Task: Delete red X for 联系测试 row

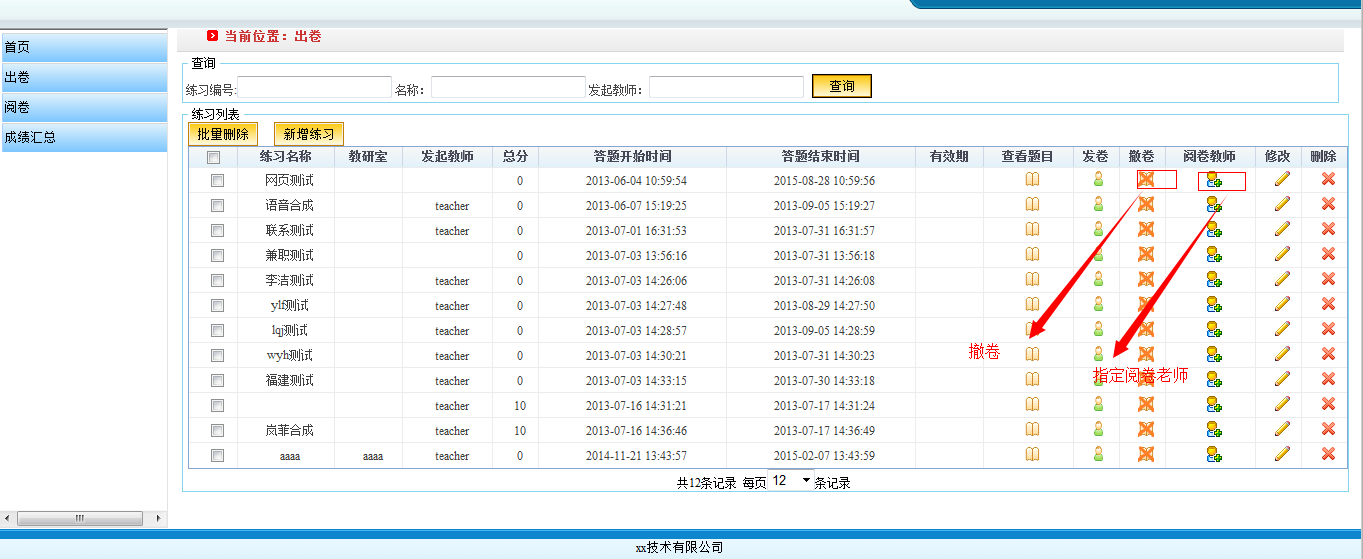Action: (x=1328, y=229)
